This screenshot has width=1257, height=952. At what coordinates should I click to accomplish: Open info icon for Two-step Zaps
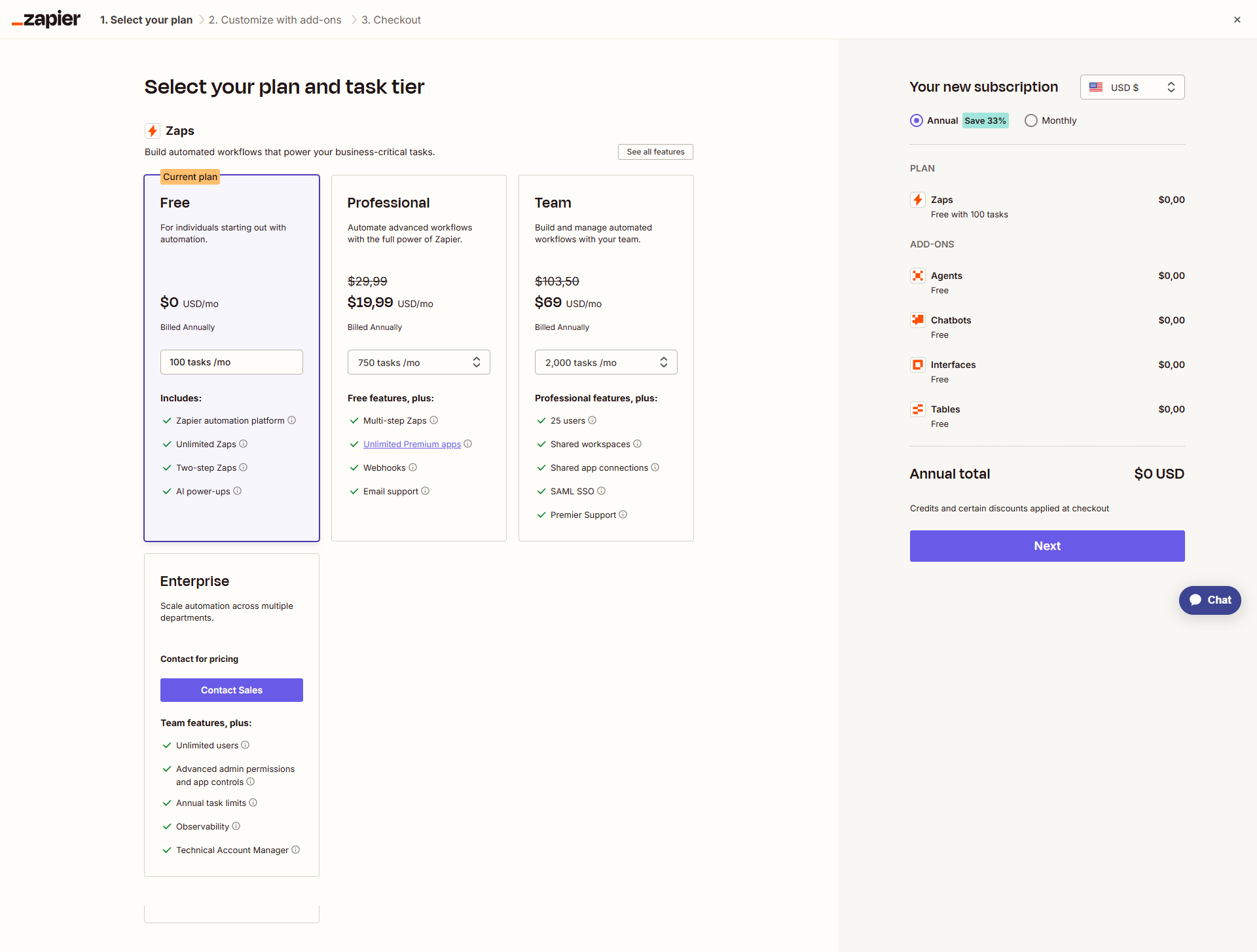(244, 467)
